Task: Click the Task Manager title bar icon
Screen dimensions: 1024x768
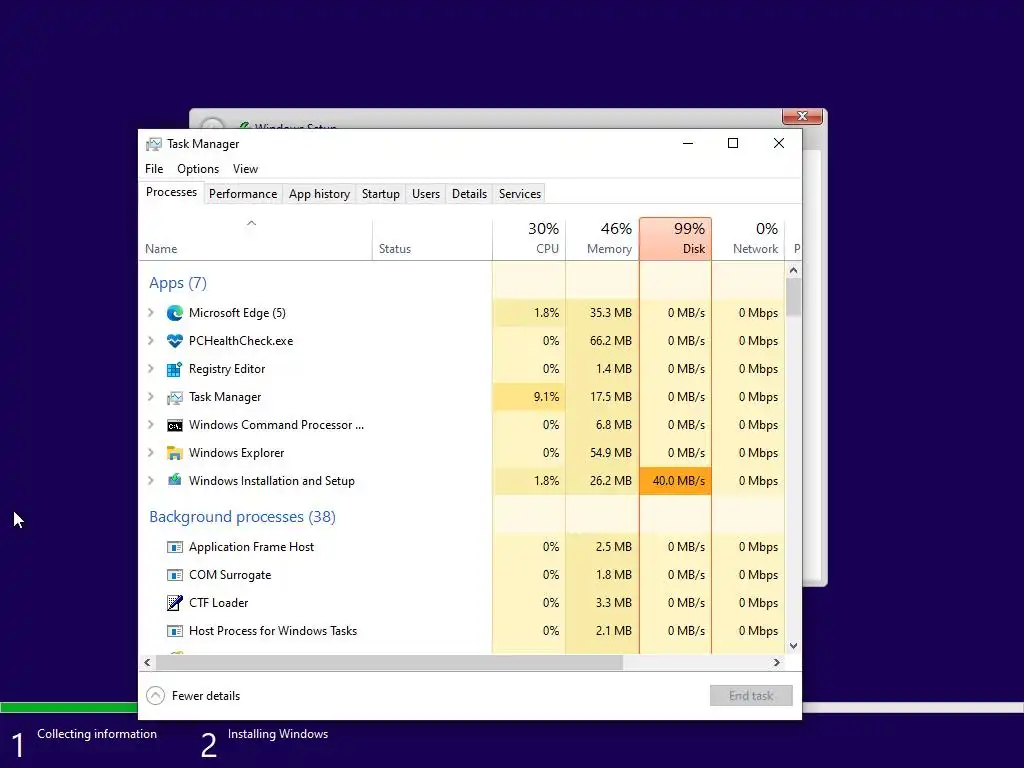Action: (x=153, y=144)
